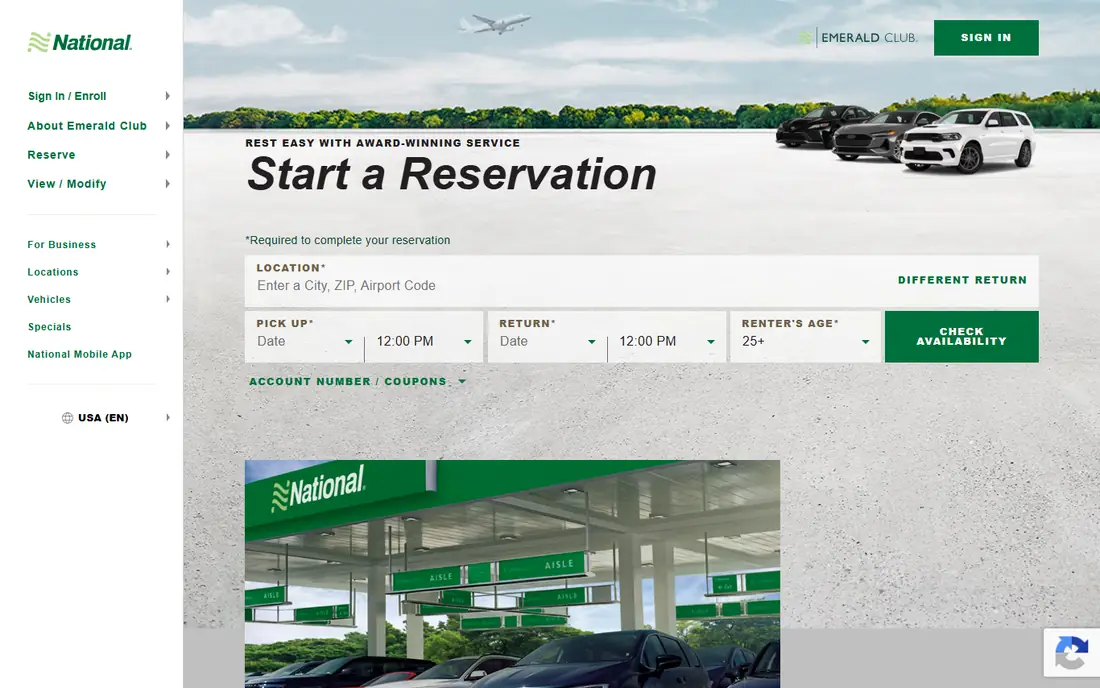Open the Pick Up date dropdown
This screenshot has height=688, width=1100.
(304, 342)
